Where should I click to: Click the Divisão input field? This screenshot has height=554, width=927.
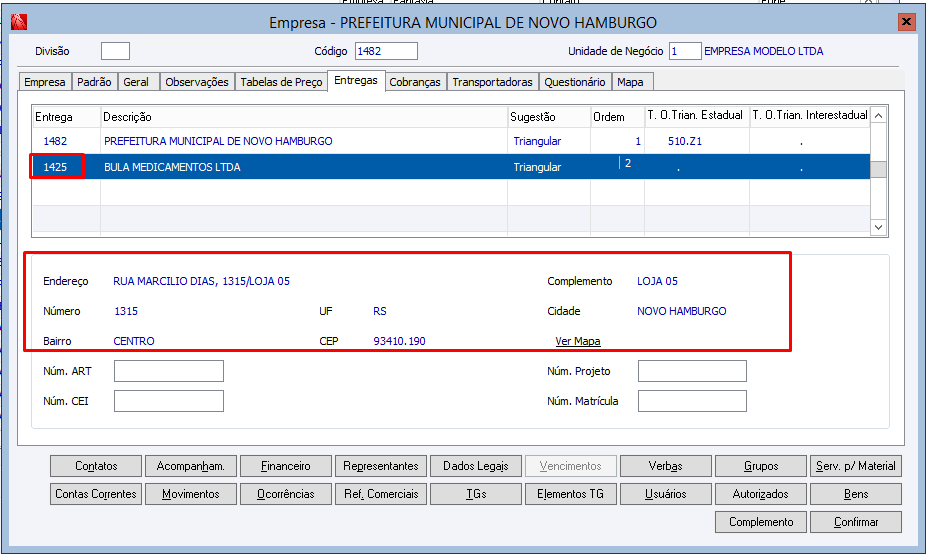tap(115, 51)
